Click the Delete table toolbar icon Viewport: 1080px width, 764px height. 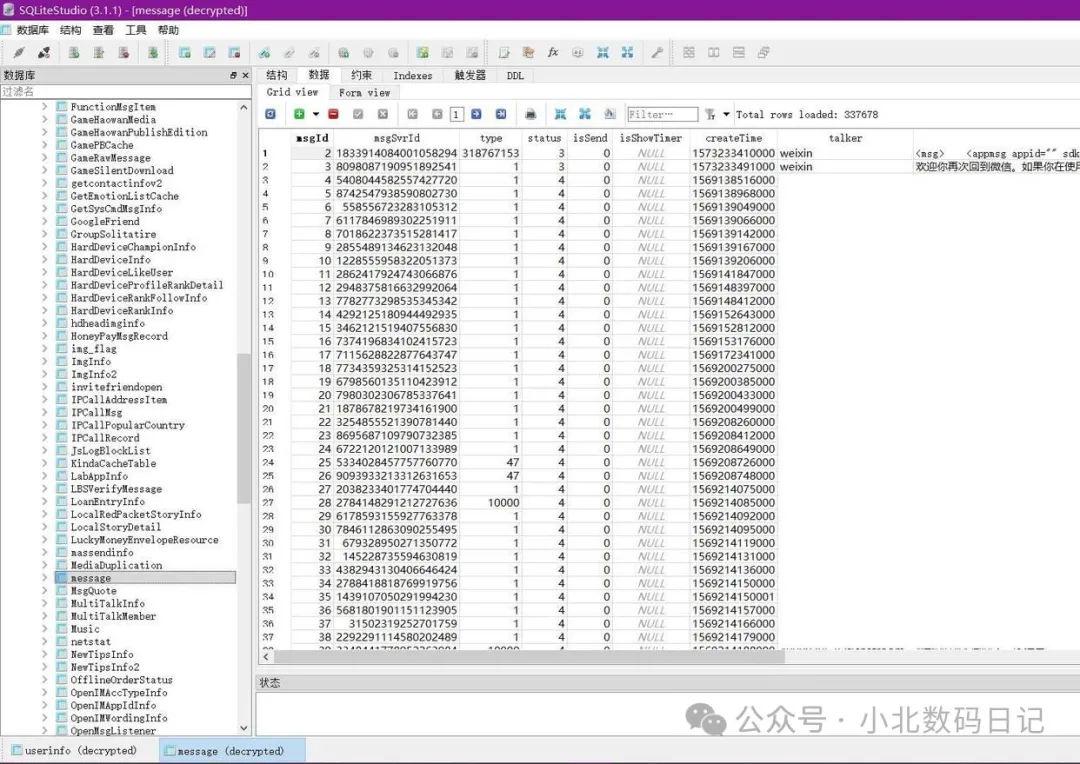(x=234, y=52)
